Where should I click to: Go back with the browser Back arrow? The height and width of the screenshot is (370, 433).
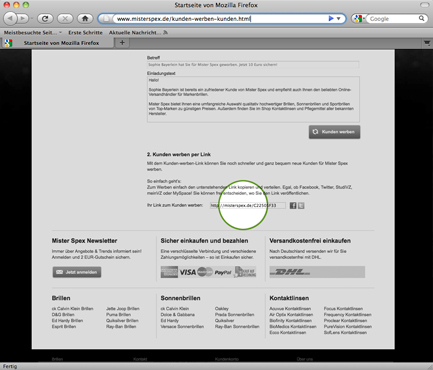(x=11, y=18)
